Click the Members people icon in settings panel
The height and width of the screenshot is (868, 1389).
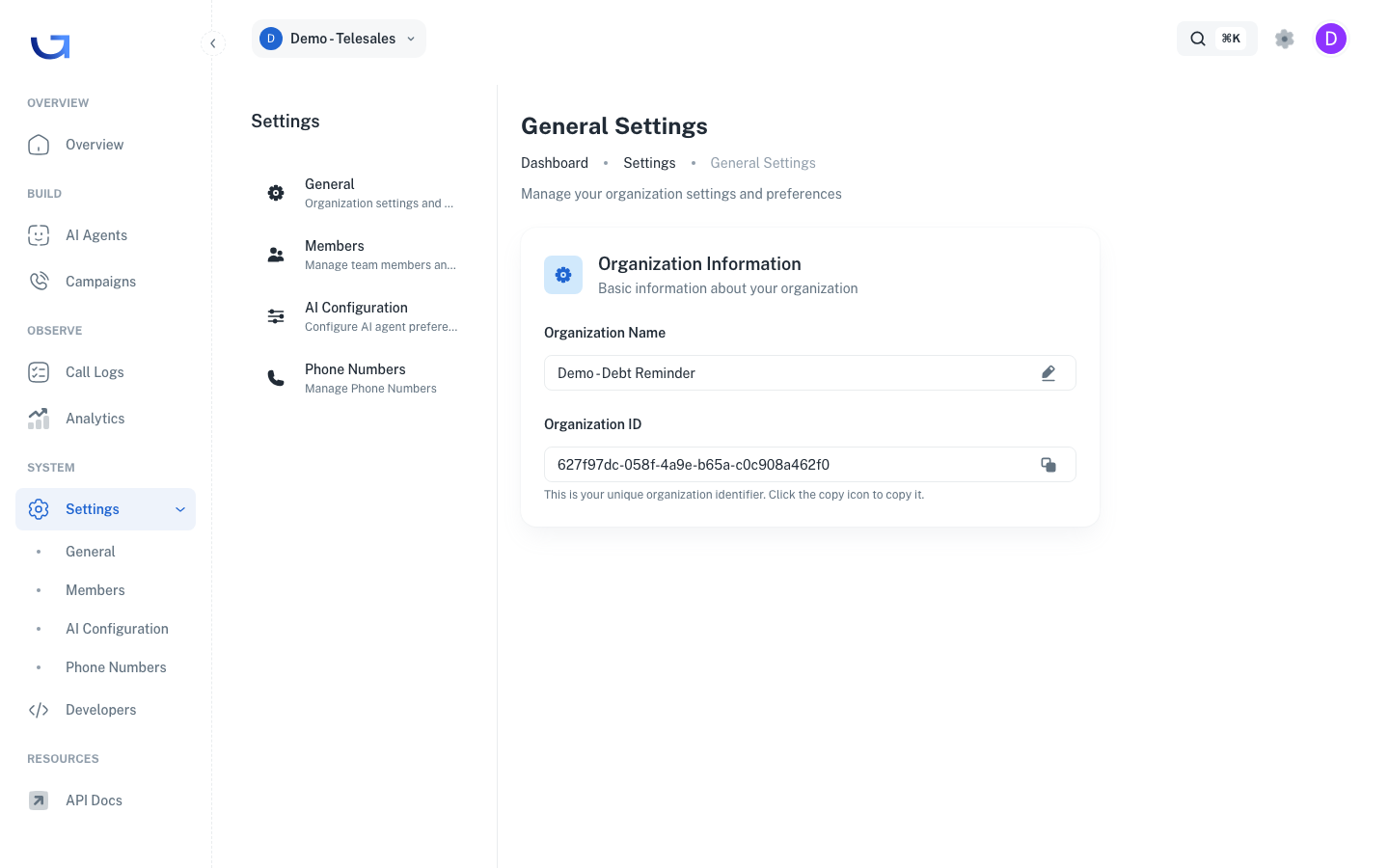click(276, 255)
